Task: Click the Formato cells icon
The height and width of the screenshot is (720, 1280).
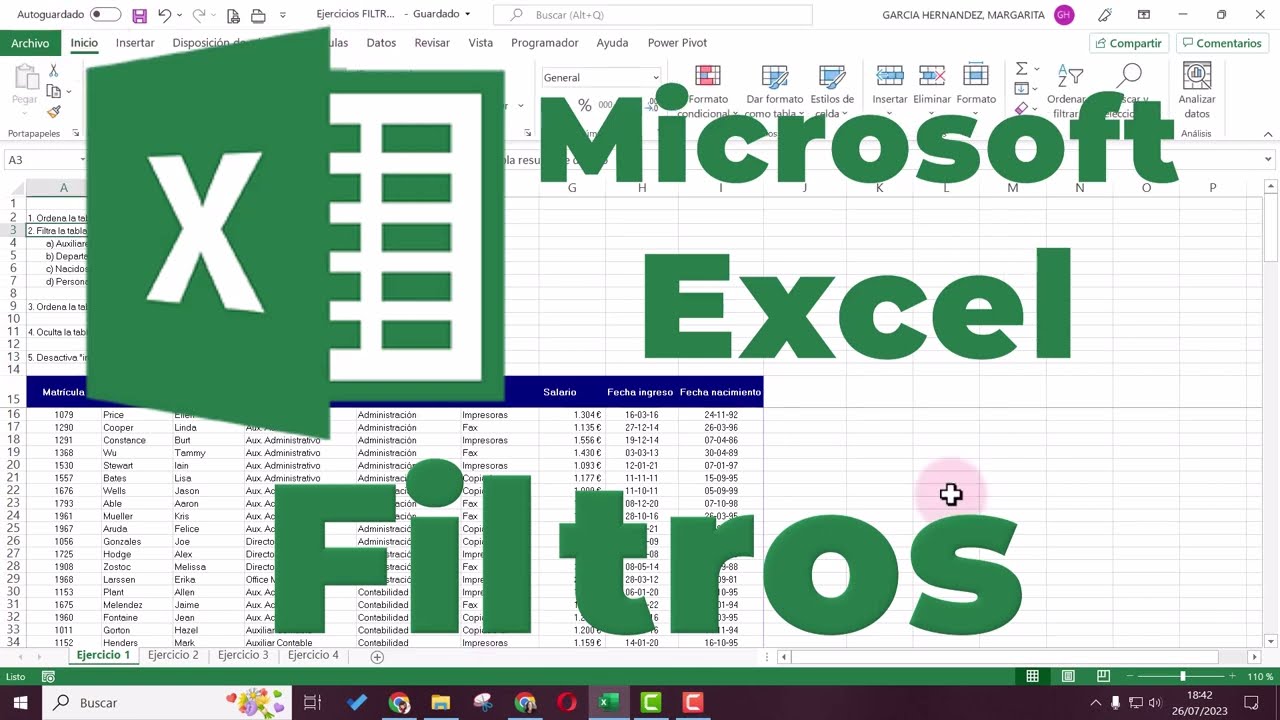Action: click(976, 77)
